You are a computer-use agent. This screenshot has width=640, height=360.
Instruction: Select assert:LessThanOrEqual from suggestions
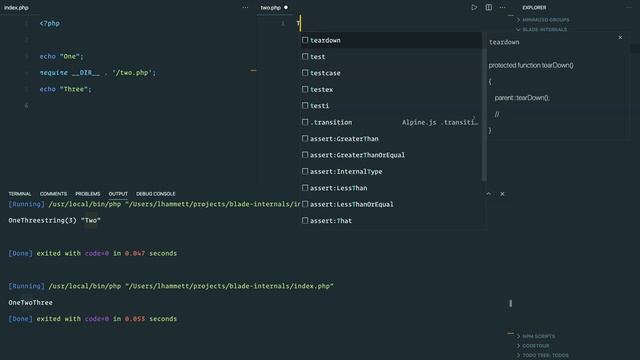click(391, 204)
